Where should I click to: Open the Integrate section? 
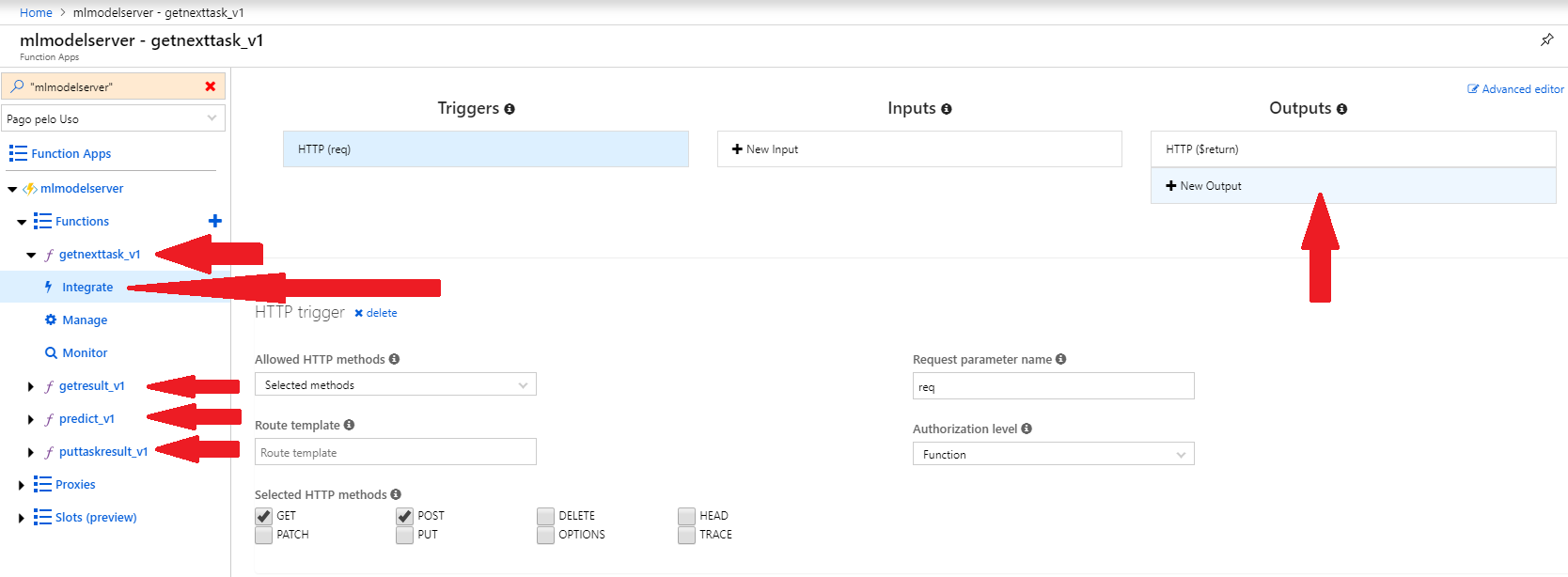click(x=87, y=287)
